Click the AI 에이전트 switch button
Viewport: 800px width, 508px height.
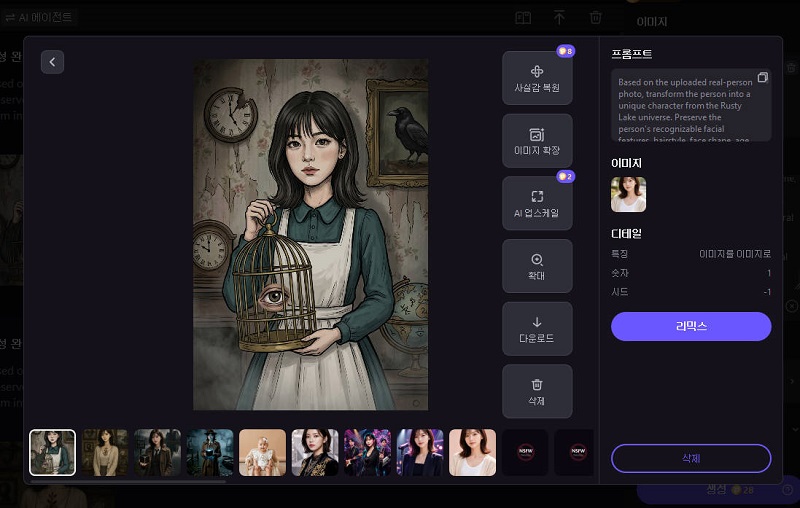pyautogui.click(x=39, y=17)
